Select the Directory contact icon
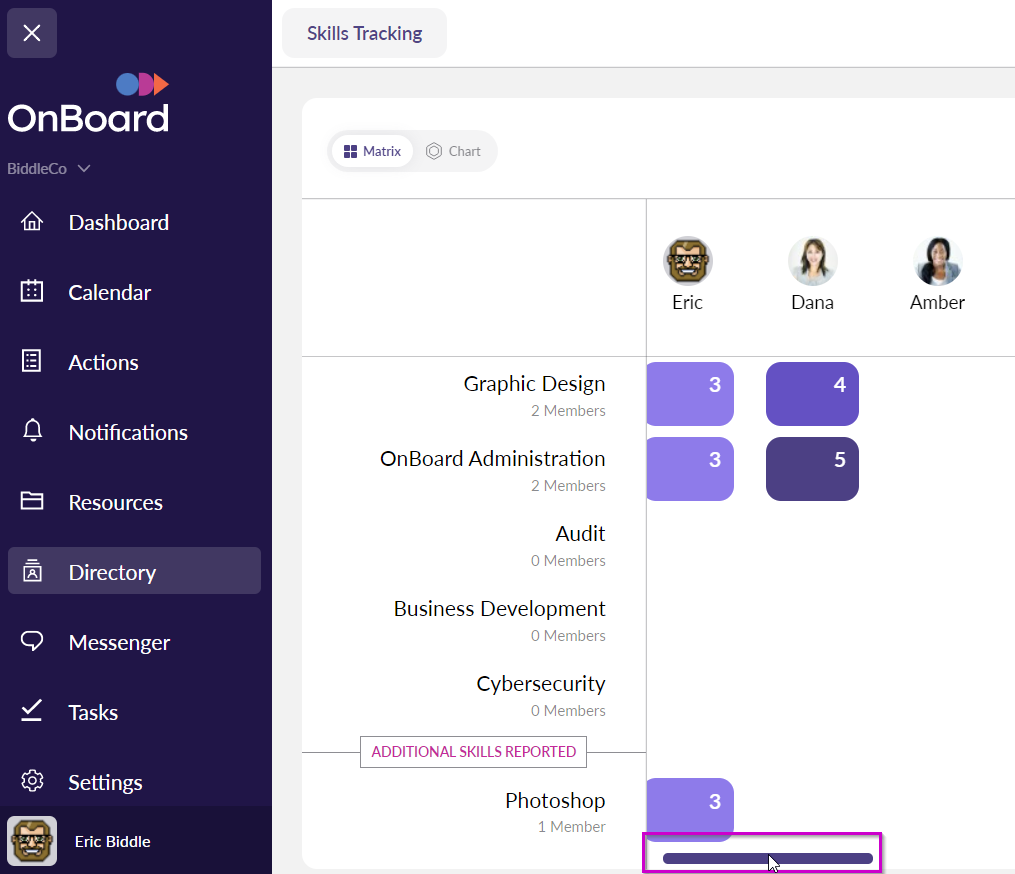 tap(32, 572)
